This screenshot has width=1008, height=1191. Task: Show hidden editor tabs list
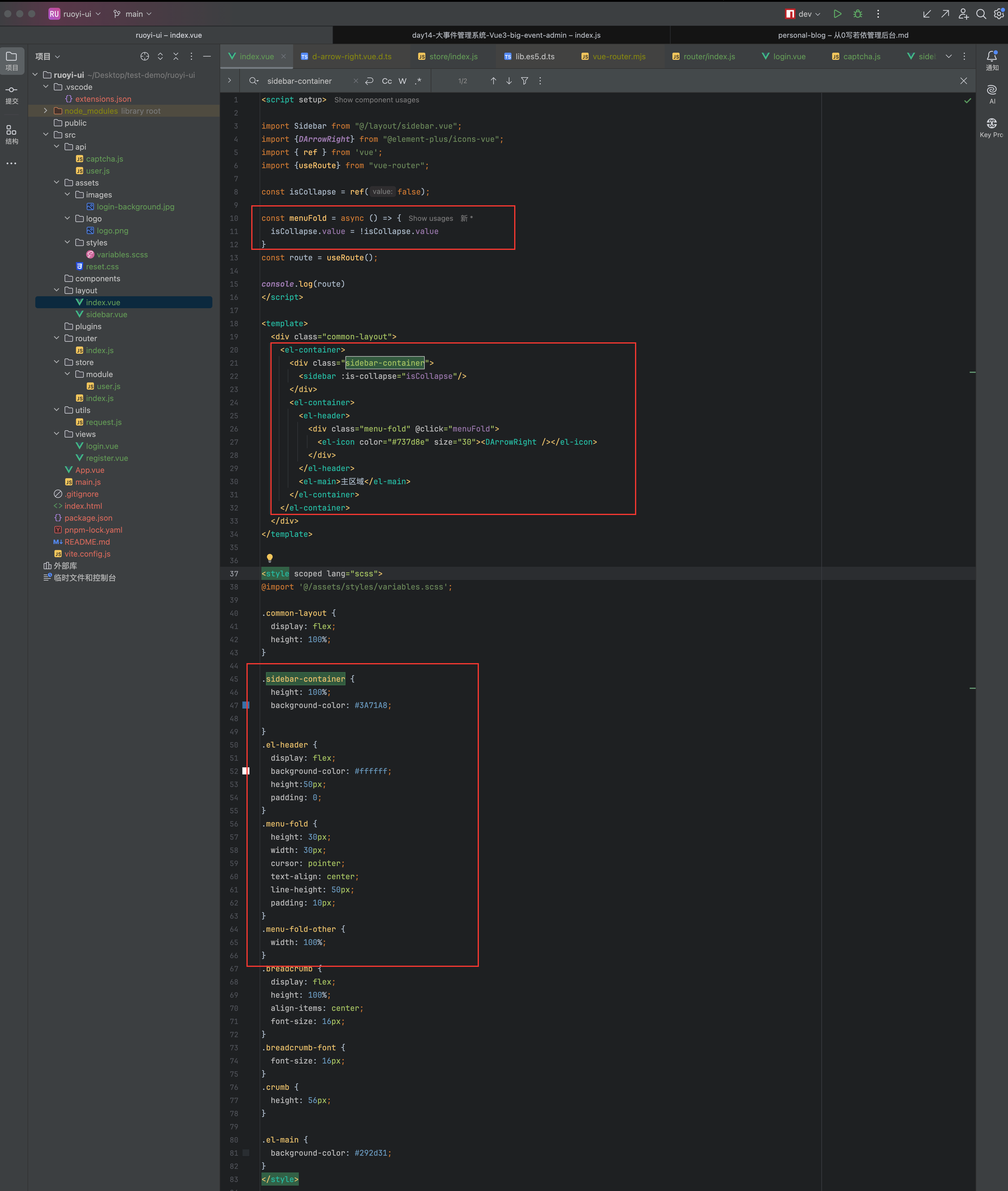948,56
